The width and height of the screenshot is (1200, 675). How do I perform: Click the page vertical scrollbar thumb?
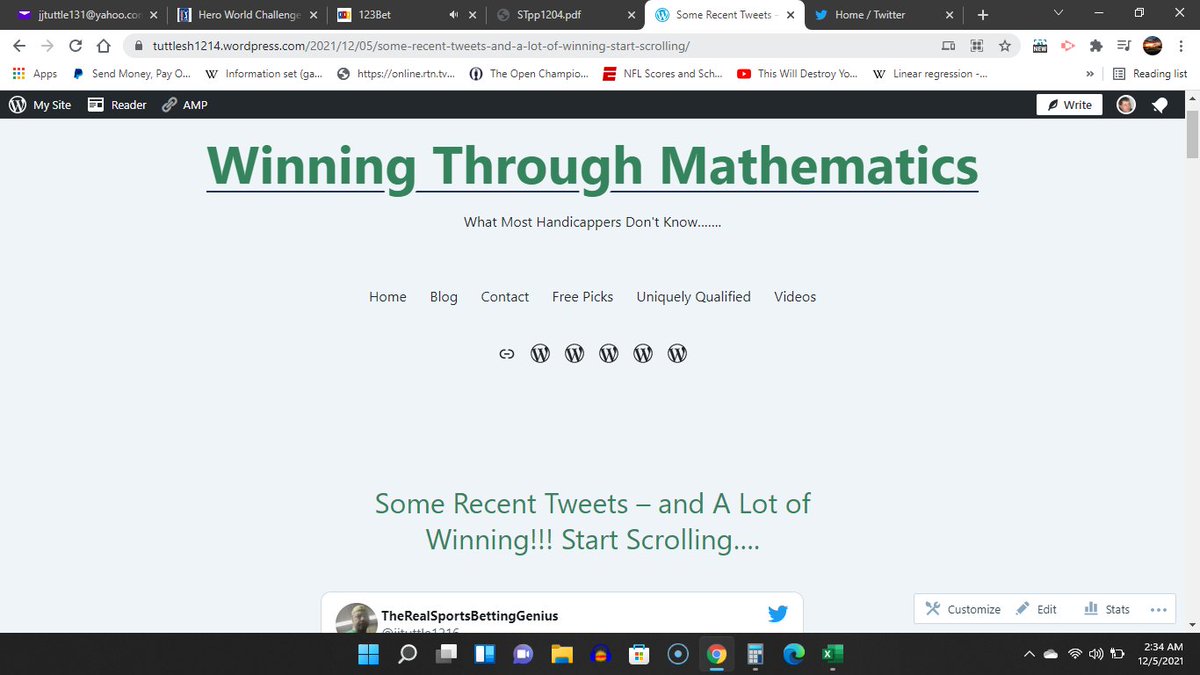(x=1192, y=135)
